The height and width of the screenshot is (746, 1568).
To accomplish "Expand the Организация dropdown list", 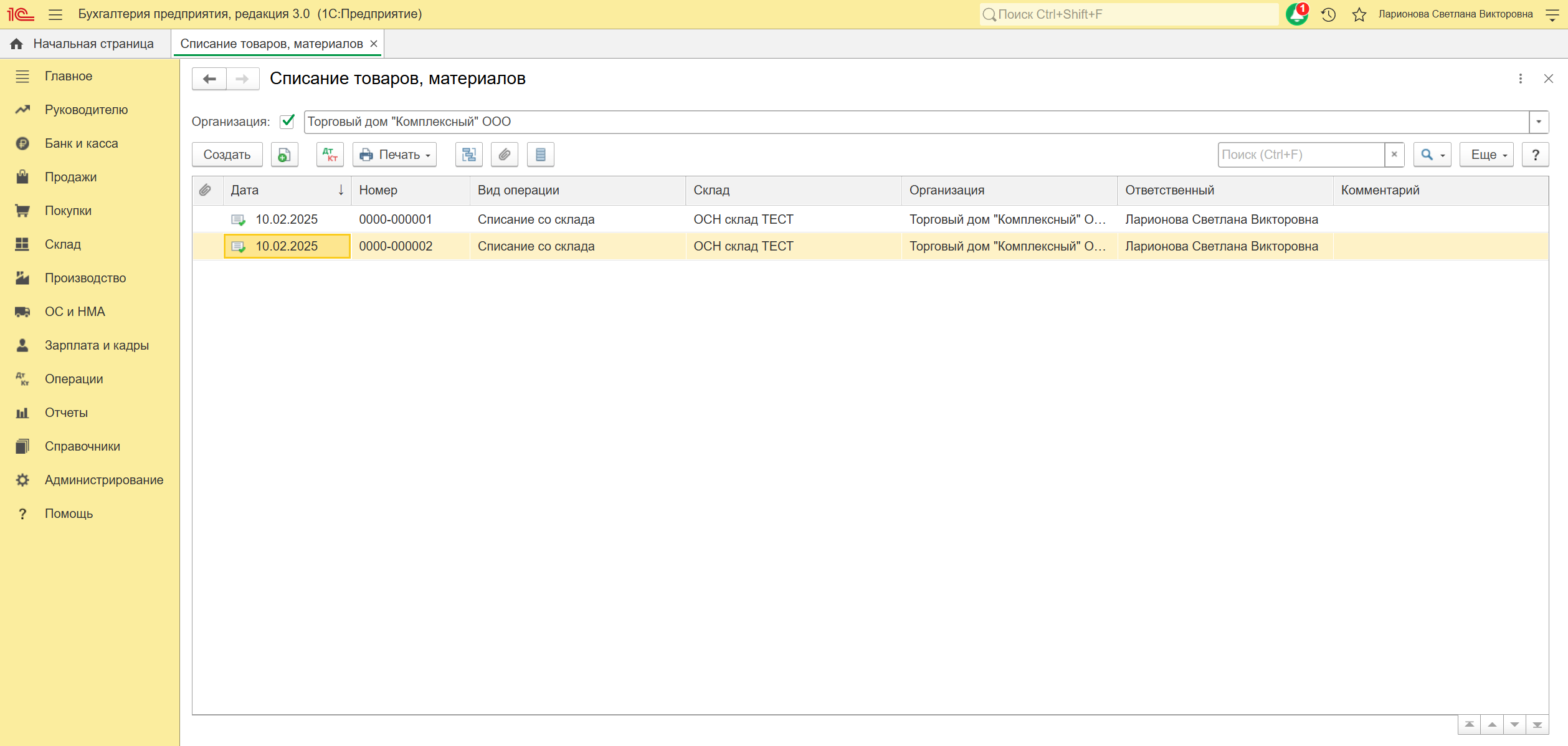I will 1539,122.
